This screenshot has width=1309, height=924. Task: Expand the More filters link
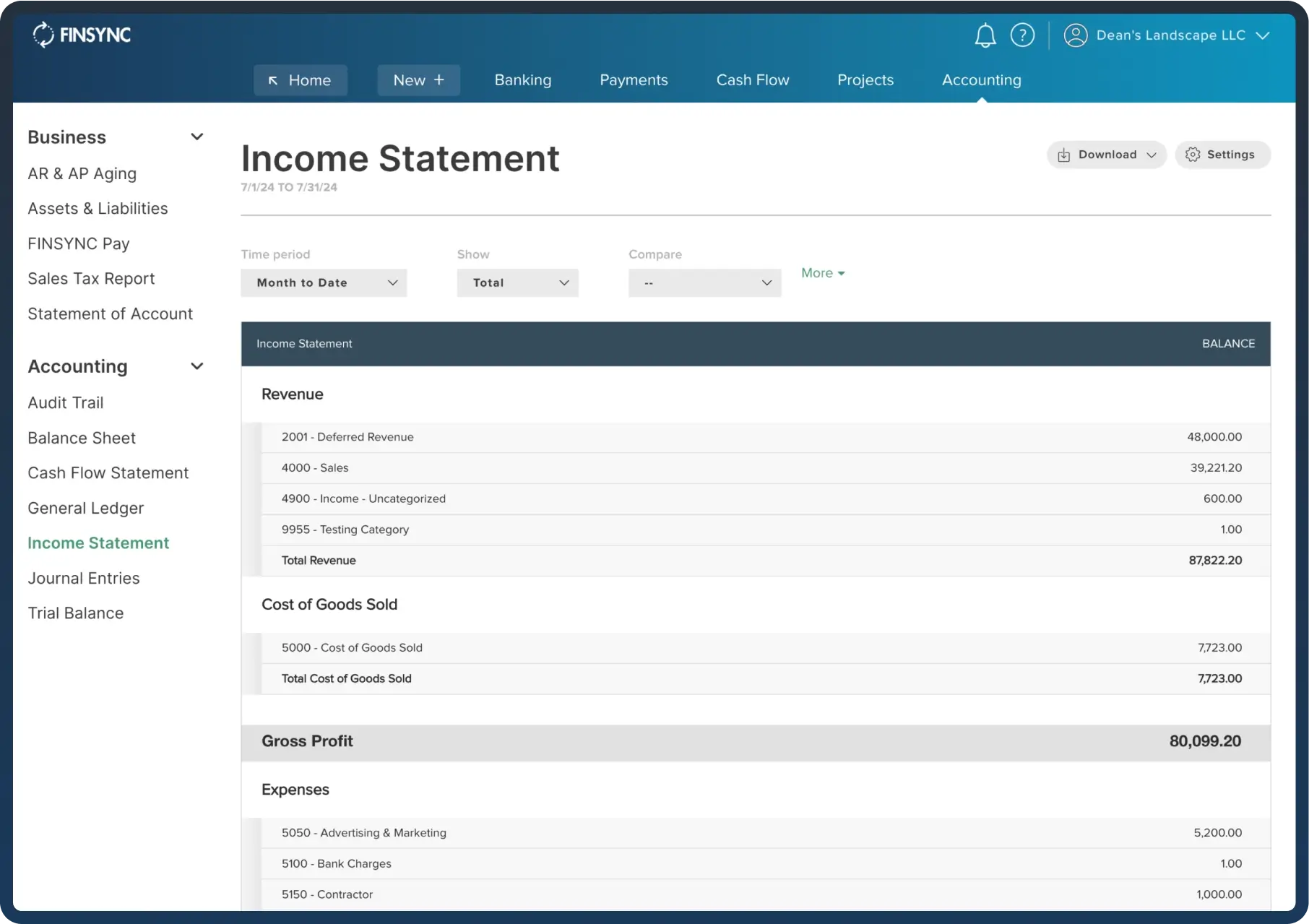[823, 273]
